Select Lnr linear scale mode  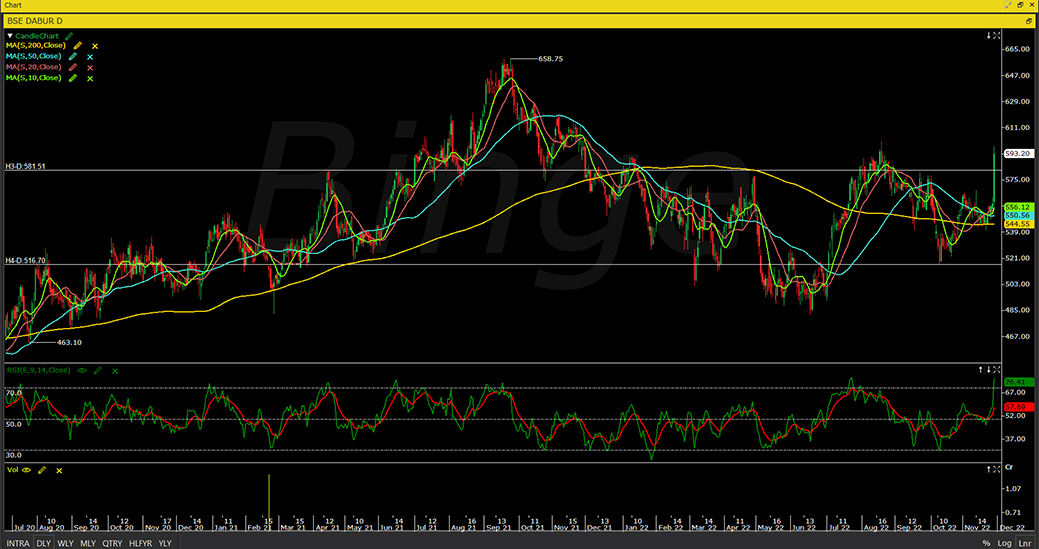1024,543
